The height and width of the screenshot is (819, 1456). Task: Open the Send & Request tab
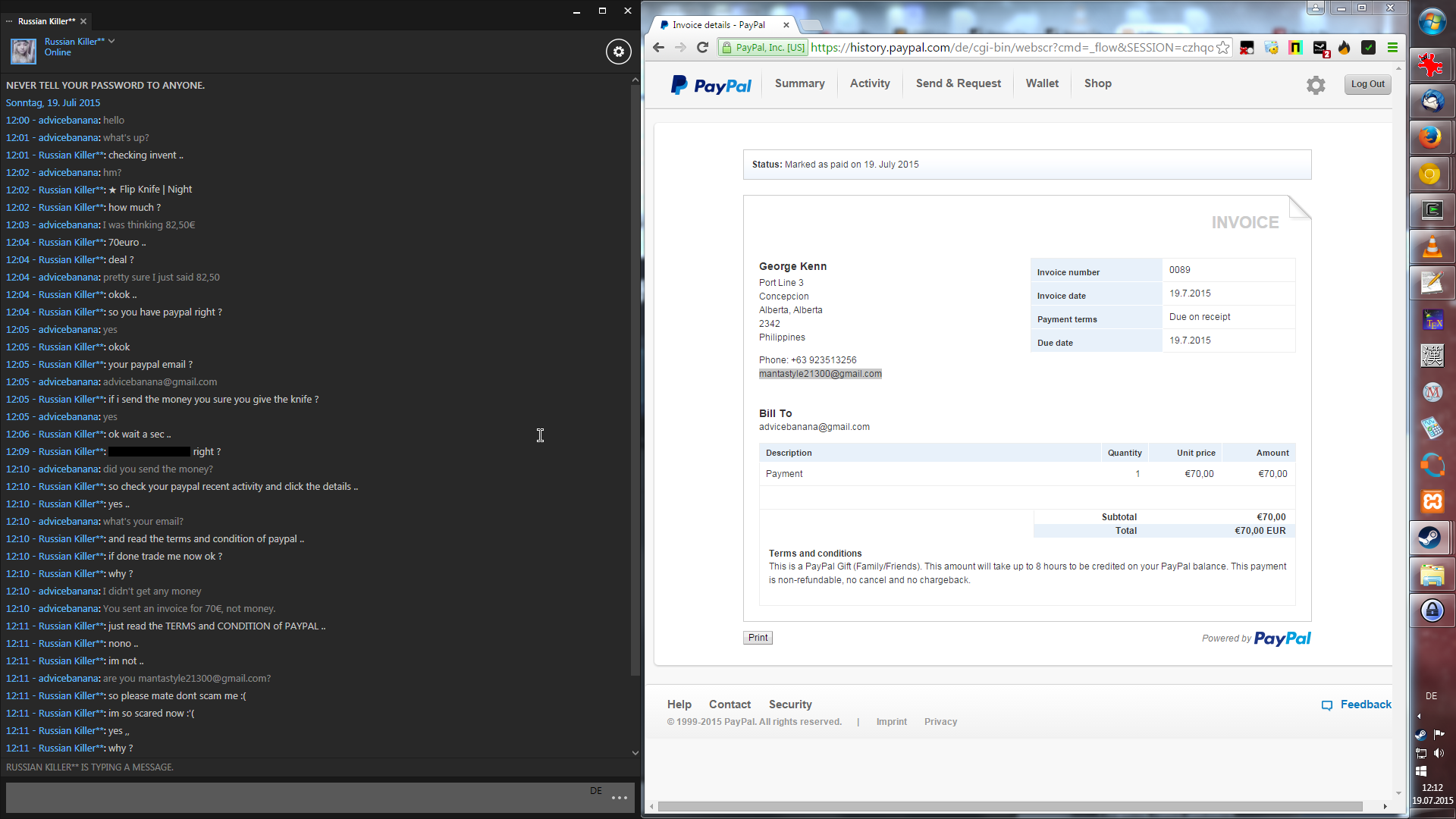958,83
